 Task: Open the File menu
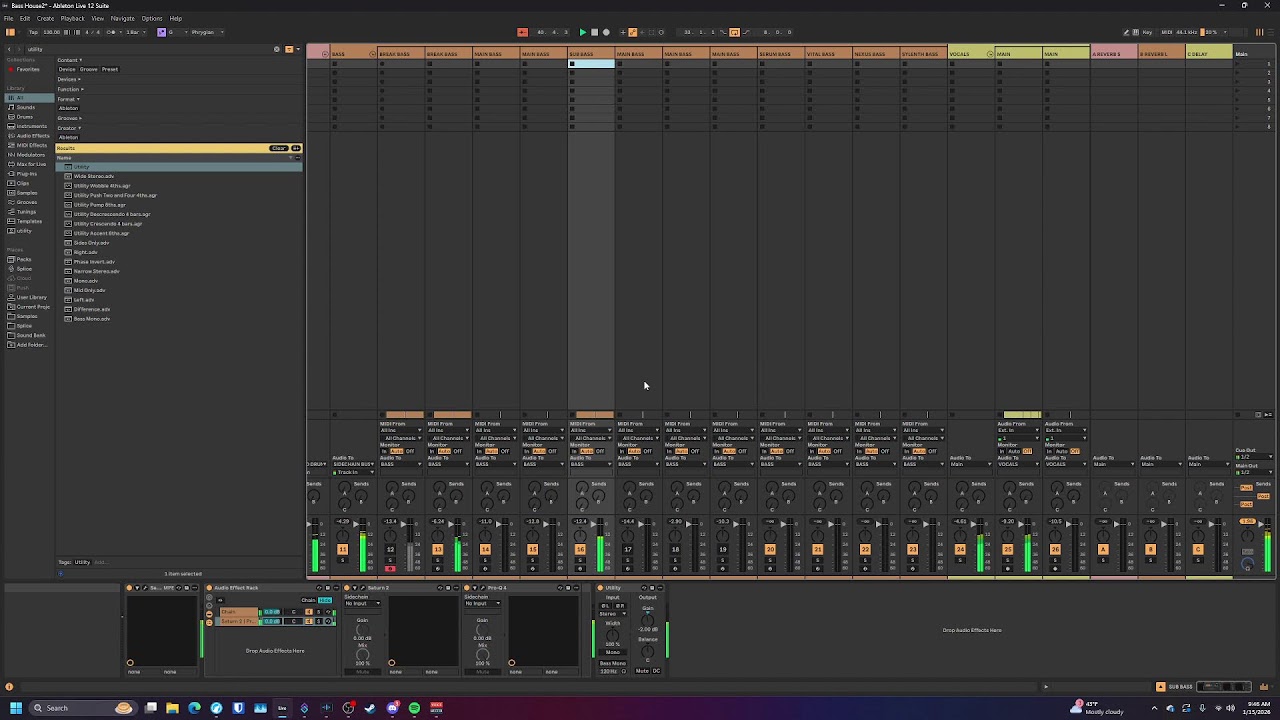9,18
